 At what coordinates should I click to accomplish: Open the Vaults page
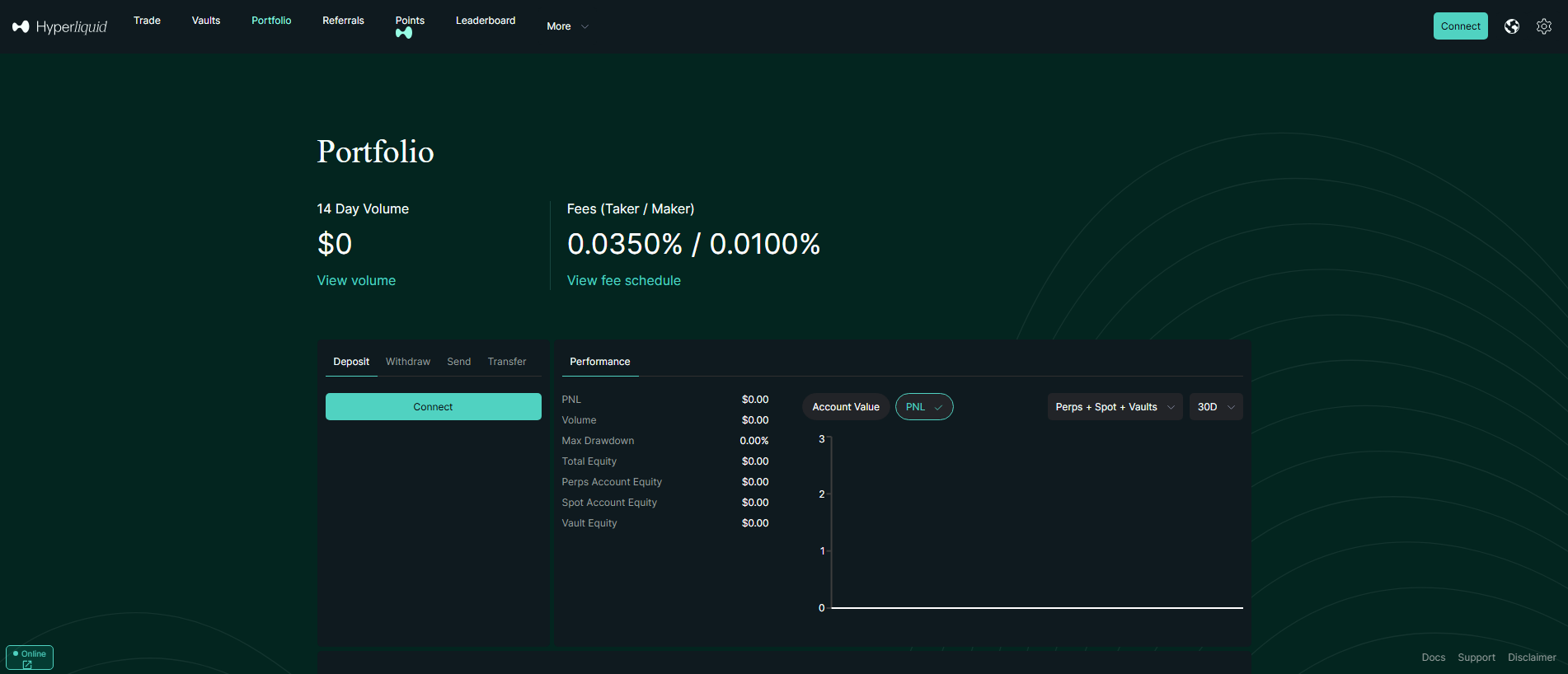(x=206, y=21)
